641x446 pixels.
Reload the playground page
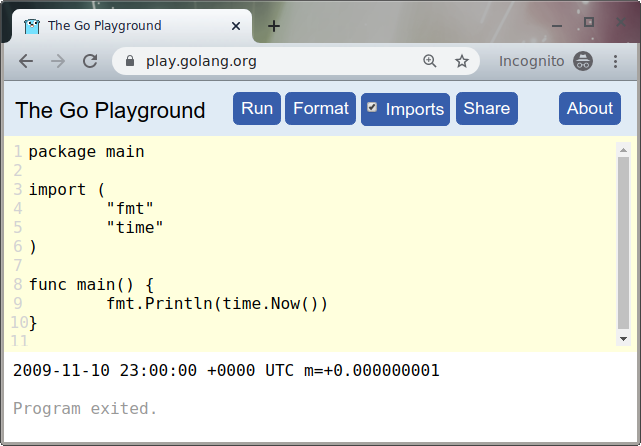point(90,61)
